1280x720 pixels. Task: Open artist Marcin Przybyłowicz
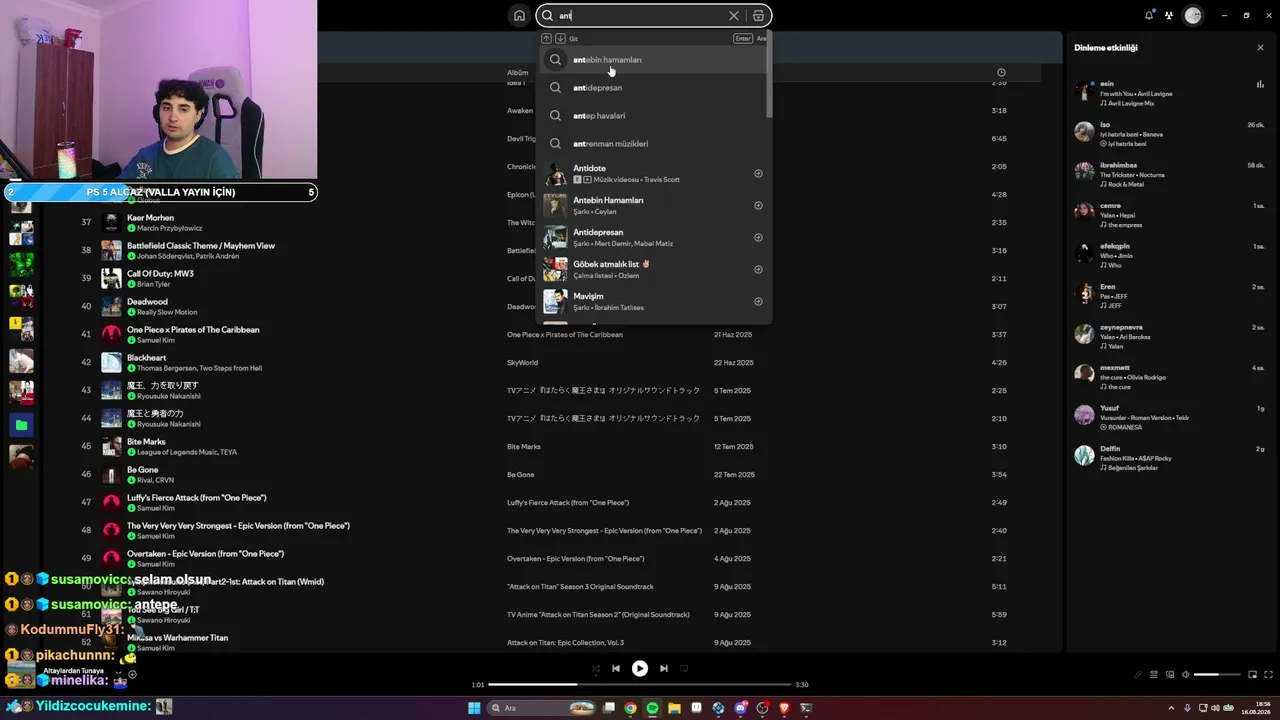[170, 229]
